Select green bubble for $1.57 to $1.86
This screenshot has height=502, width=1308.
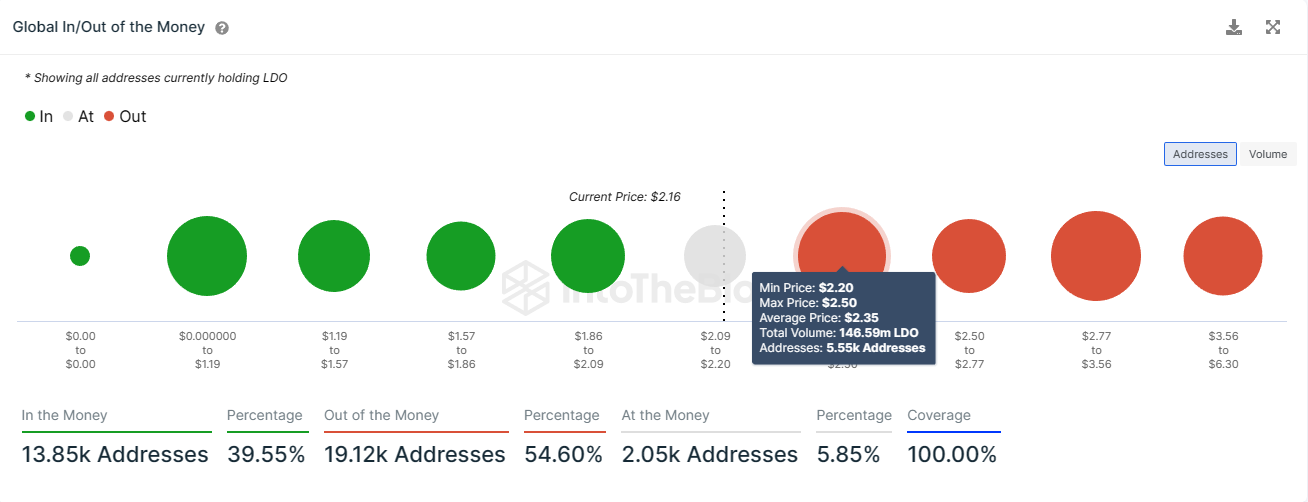click(x=461, y=256)
